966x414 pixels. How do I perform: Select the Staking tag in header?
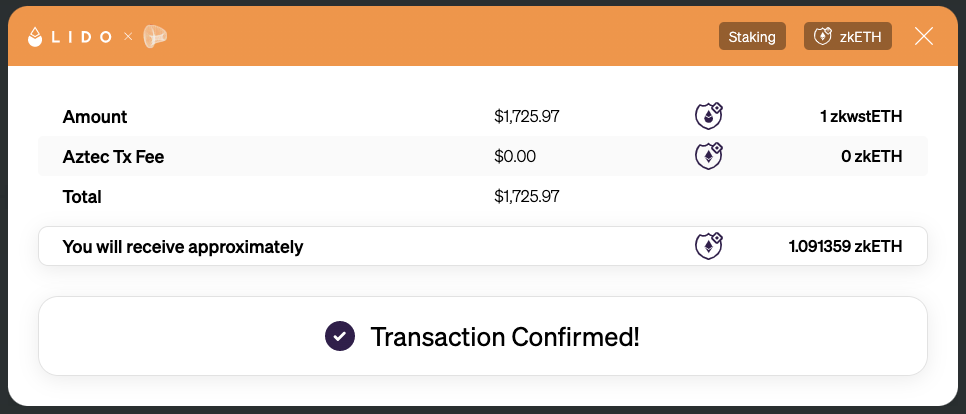[x=752, y=36]
